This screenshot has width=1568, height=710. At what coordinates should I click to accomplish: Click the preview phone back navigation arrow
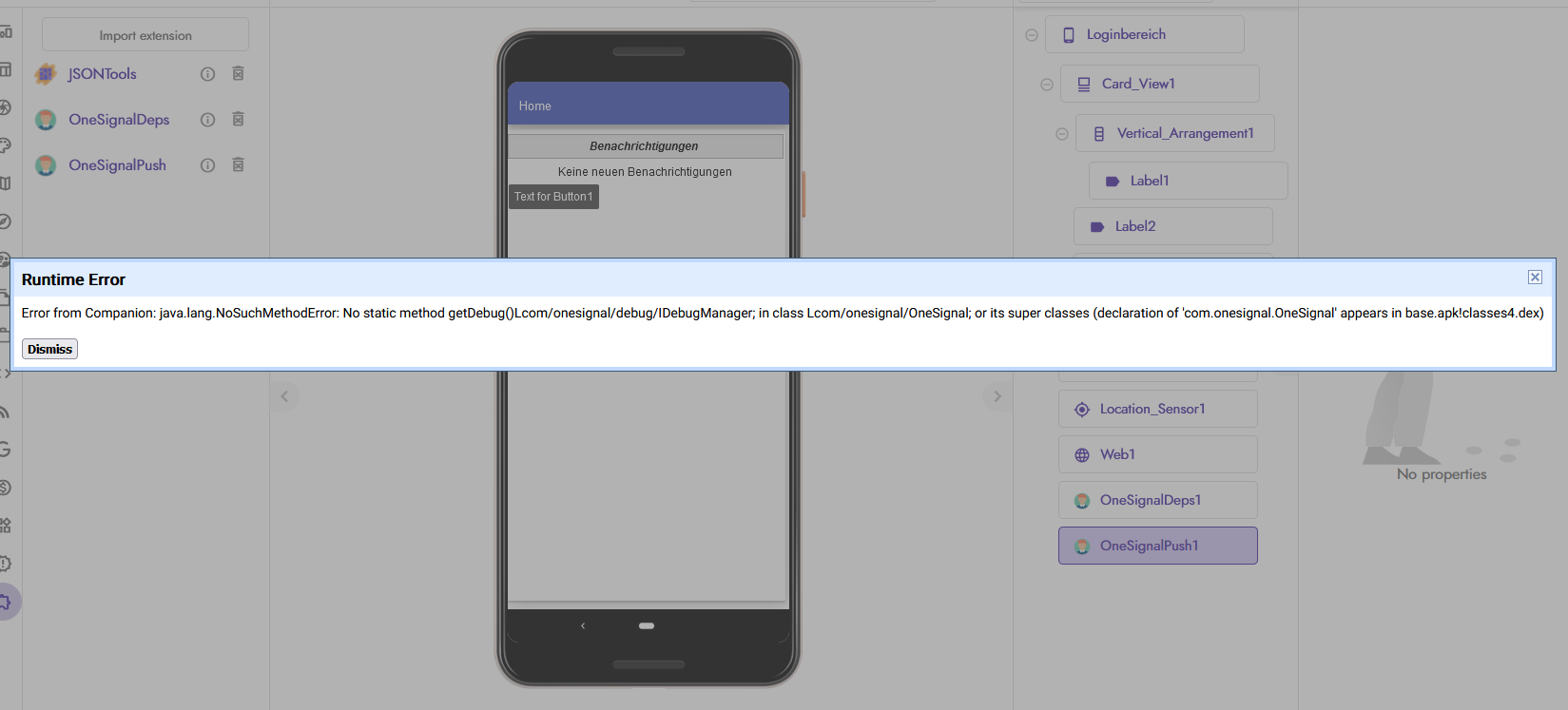(x=583, y=625)
